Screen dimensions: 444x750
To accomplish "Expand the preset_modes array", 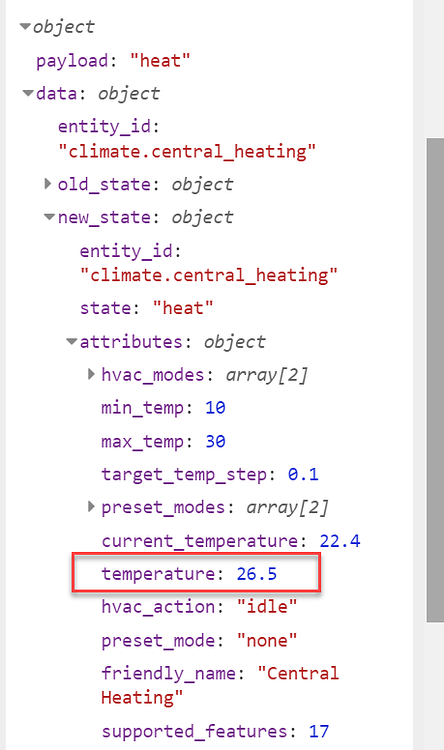I will coord(91,507).
